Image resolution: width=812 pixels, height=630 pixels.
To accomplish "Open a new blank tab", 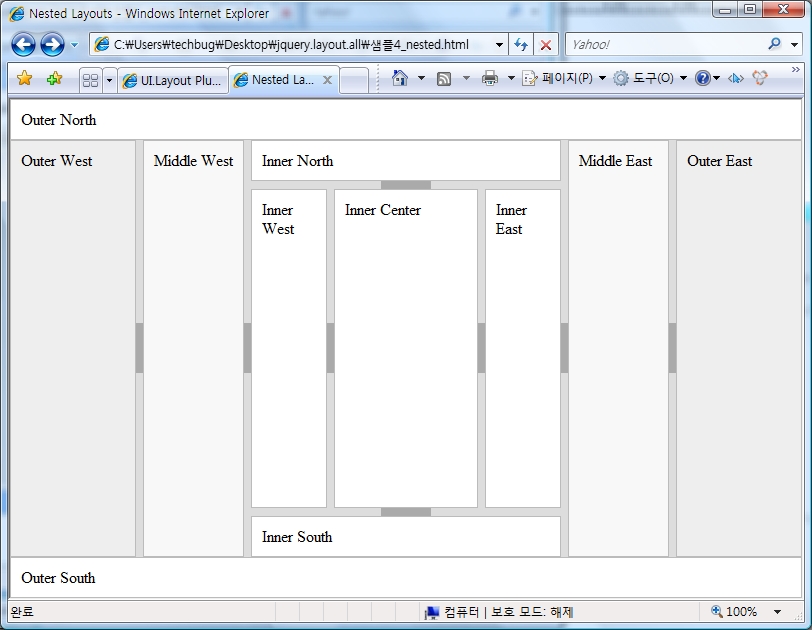I will (x=354, y=81).
